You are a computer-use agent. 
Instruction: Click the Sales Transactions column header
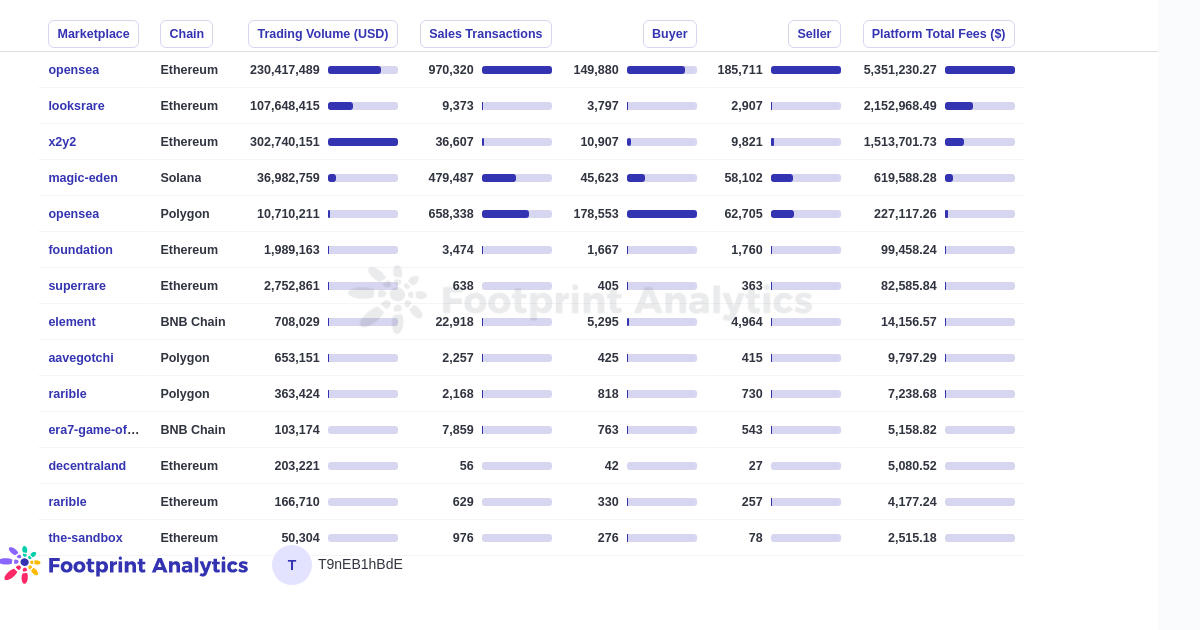pos(486,34)
